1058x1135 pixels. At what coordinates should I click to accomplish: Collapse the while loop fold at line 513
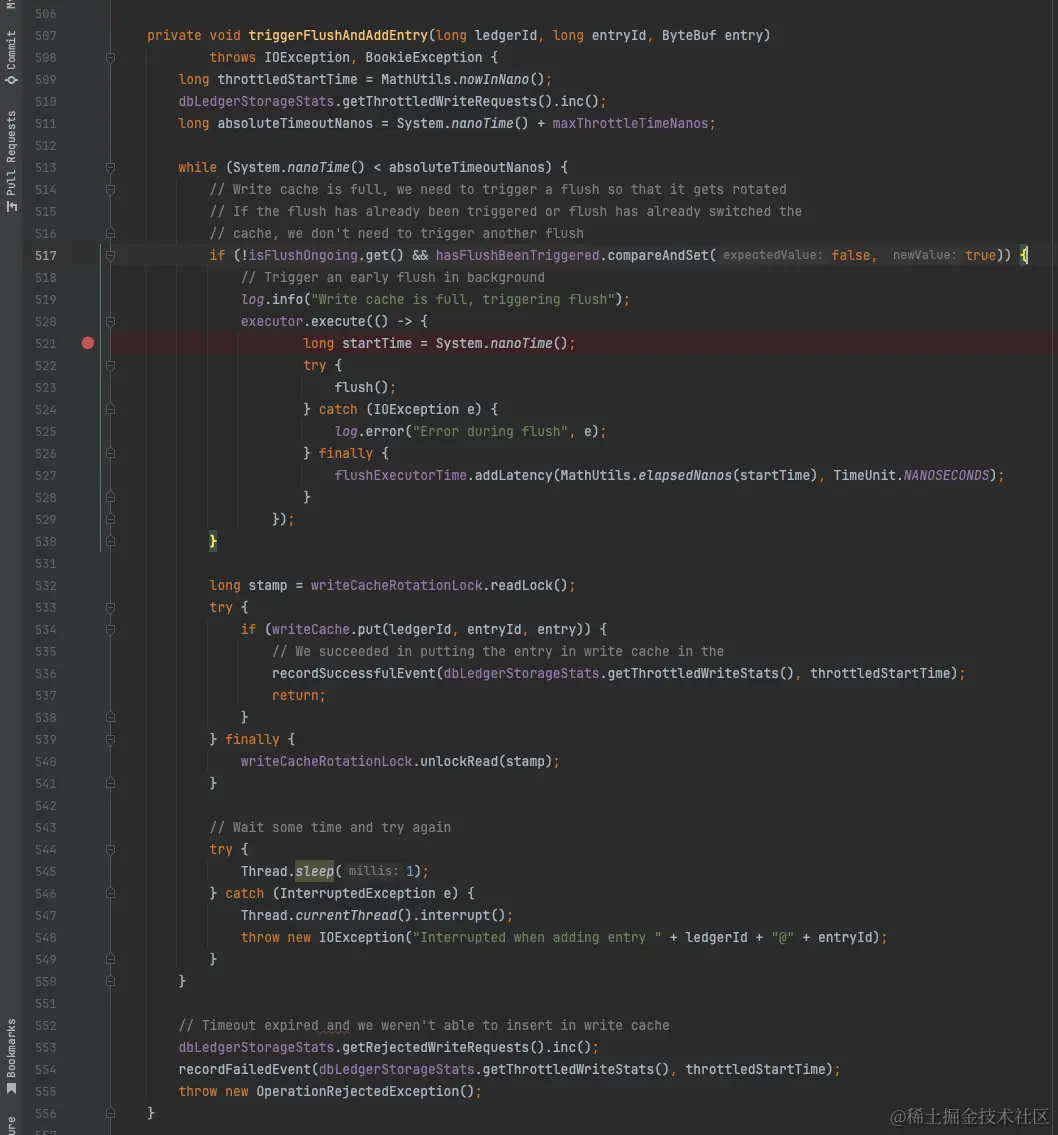pyautogui.click(x=110, y=167)
